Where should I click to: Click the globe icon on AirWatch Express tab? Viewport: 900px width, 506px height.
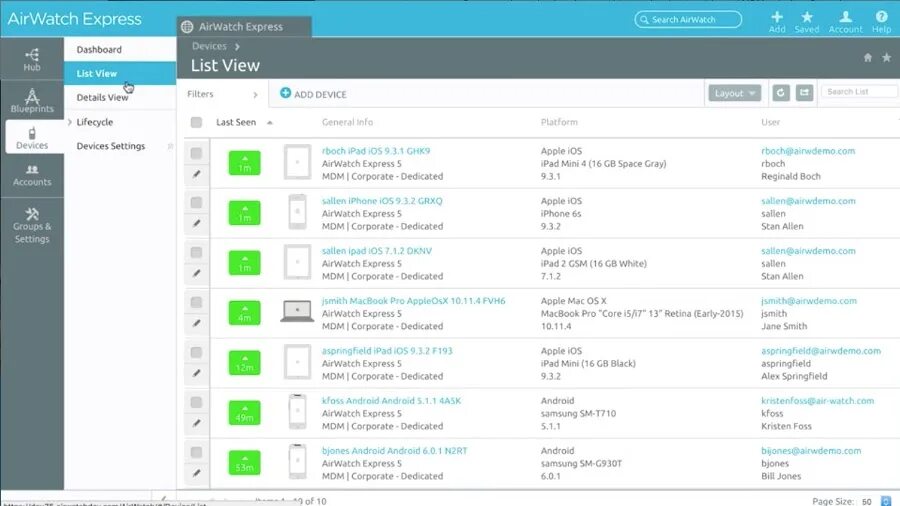pos(187,26)
